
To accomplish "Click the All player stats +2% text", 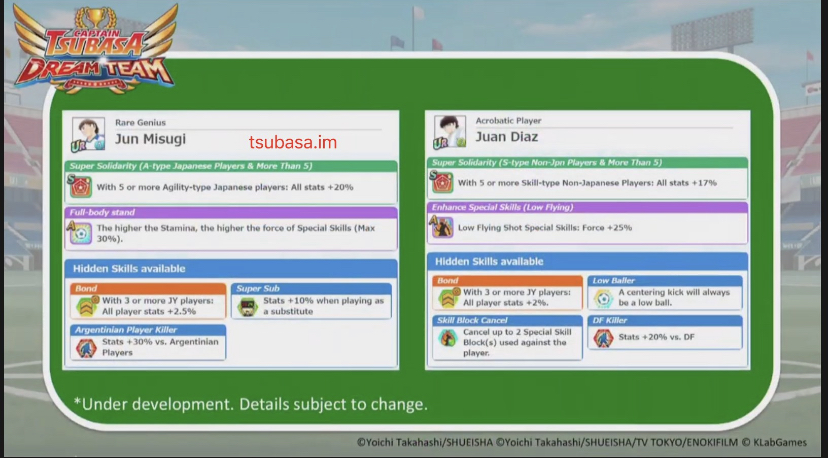I will pos(517,297).
